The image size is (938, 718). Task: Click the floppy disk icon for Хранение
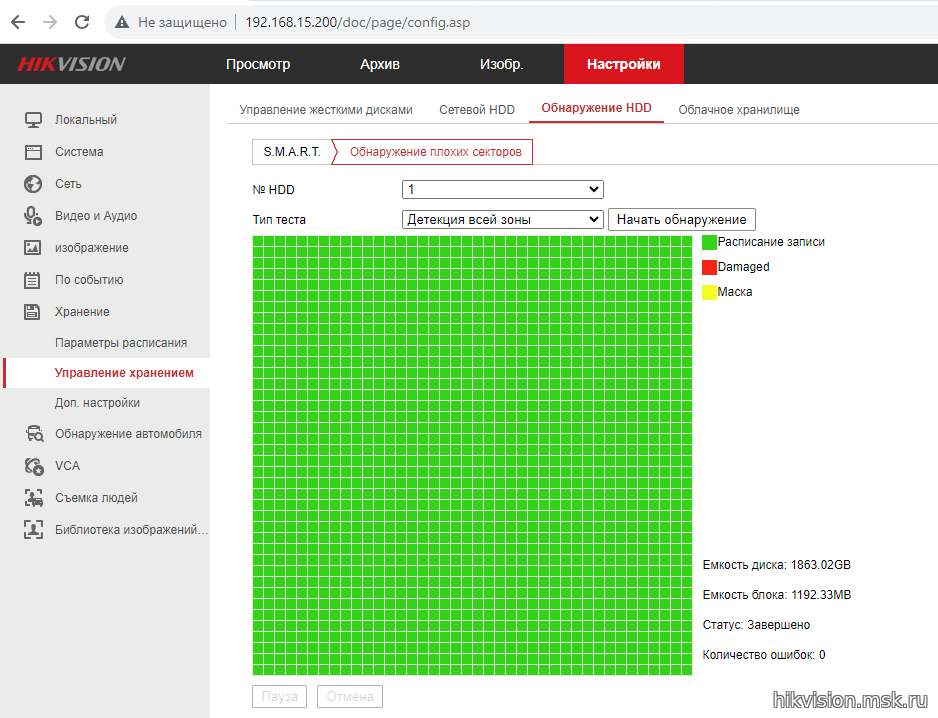pyautogui.click(x=32, y=312)
